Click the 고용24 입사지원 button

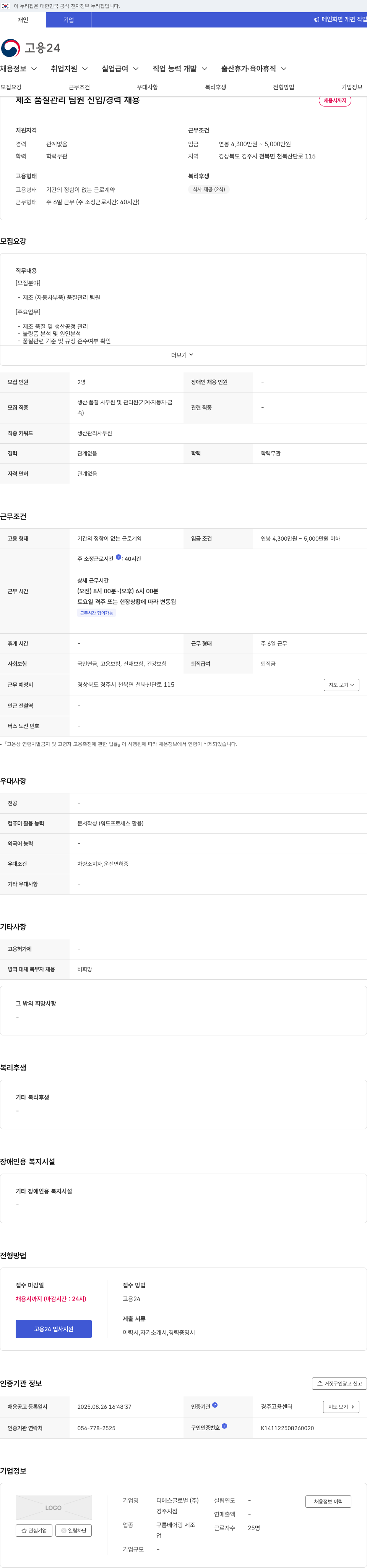click(54, 1329)
